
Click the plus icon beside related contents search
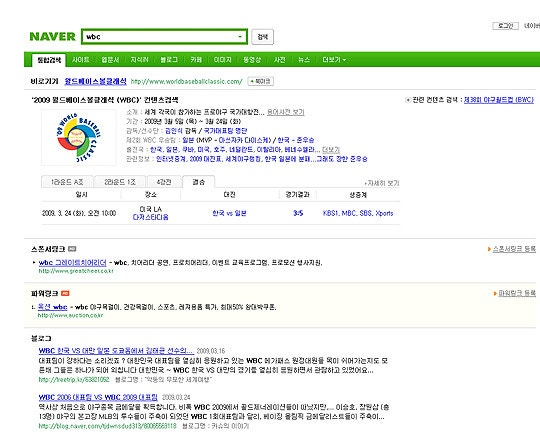pos(408,100)
